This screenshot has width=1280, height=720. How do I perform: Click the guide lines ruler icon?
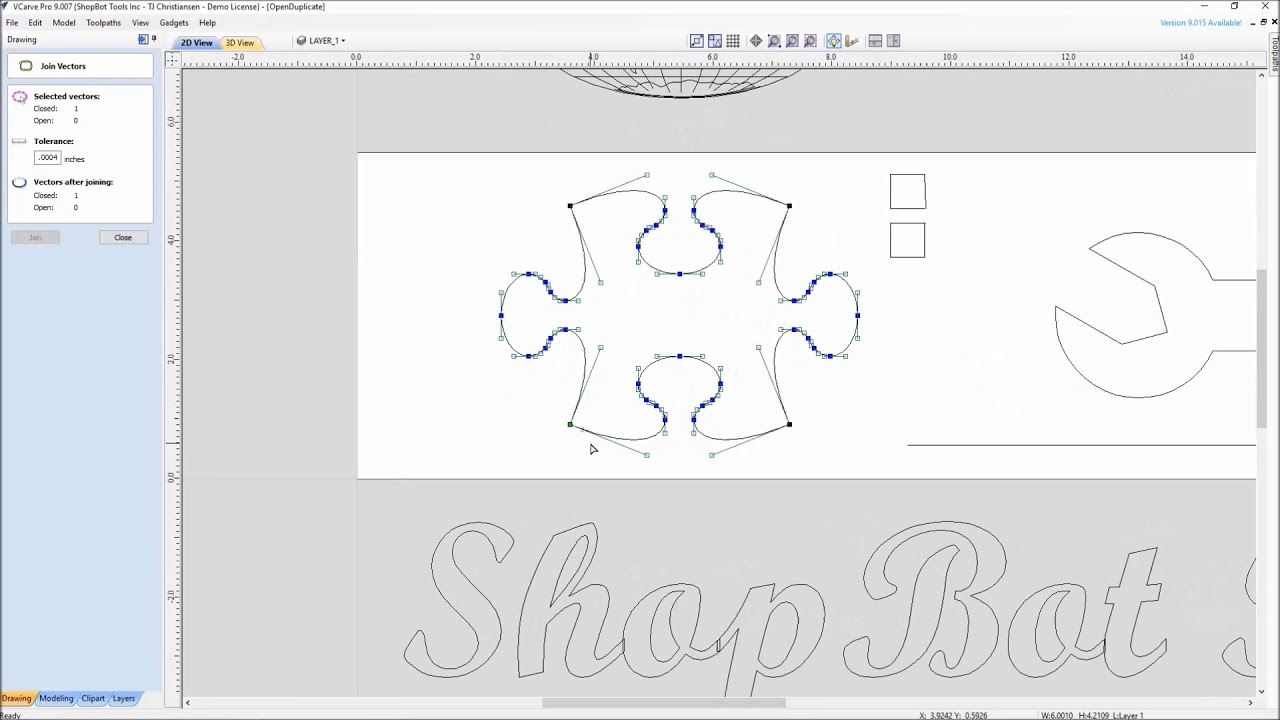point(851,41)
